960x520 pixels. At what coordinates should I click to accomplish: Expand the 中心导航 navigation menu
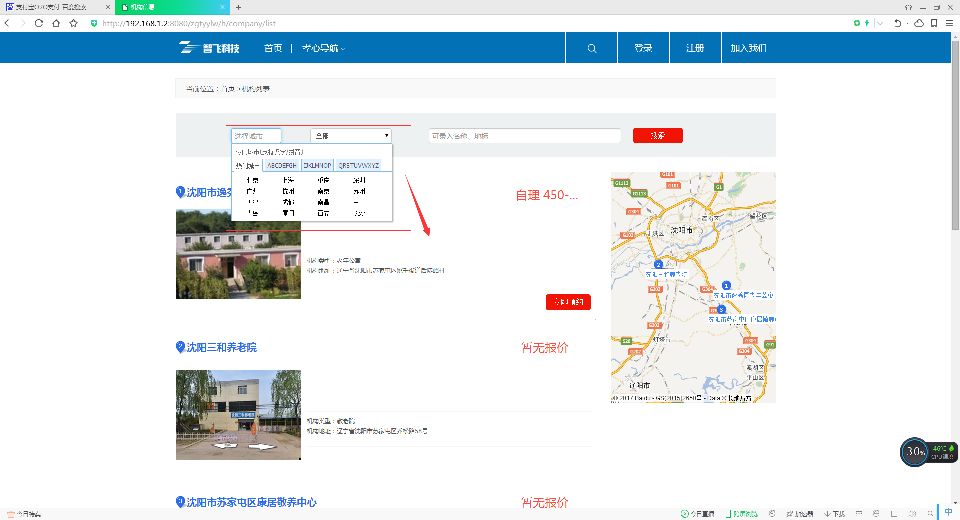(323, 48)
